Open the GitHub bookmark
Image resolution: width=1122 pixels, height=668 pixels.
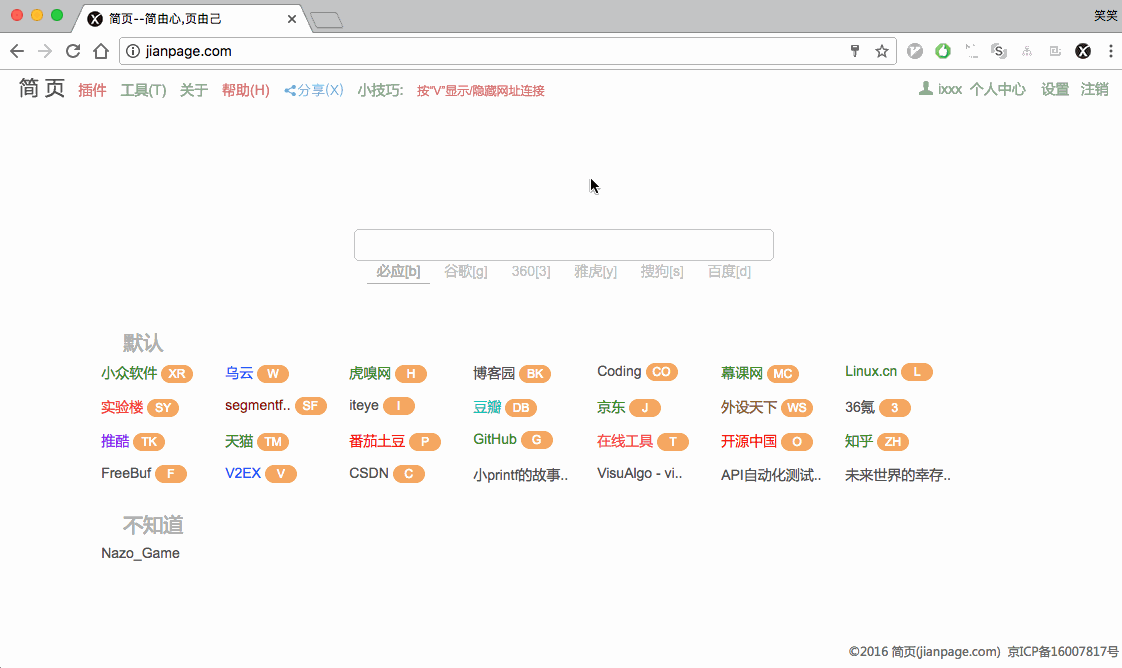point(494,439)
